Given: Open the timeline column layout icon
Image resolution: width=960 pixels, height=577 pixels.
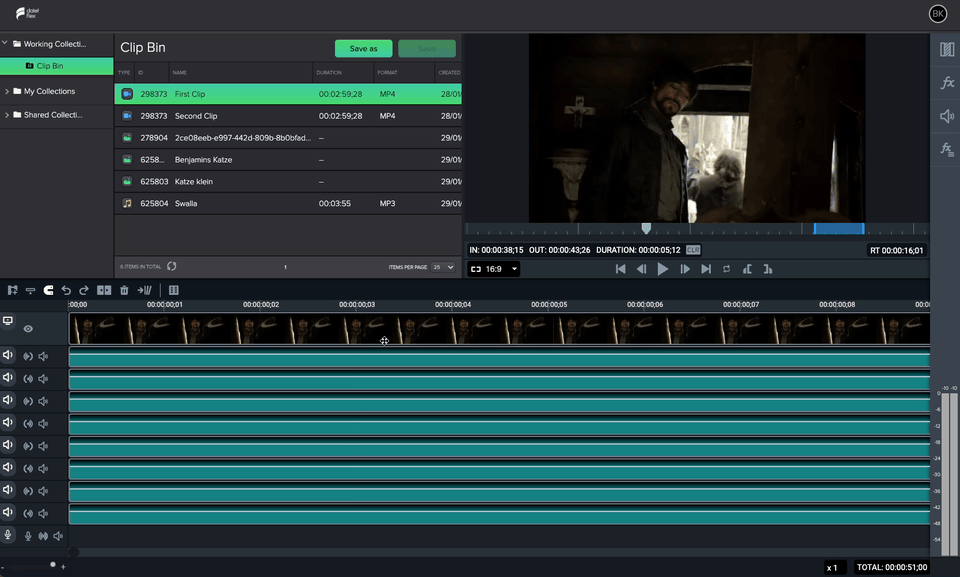Looking at the screenshot, I should [174, 290].
